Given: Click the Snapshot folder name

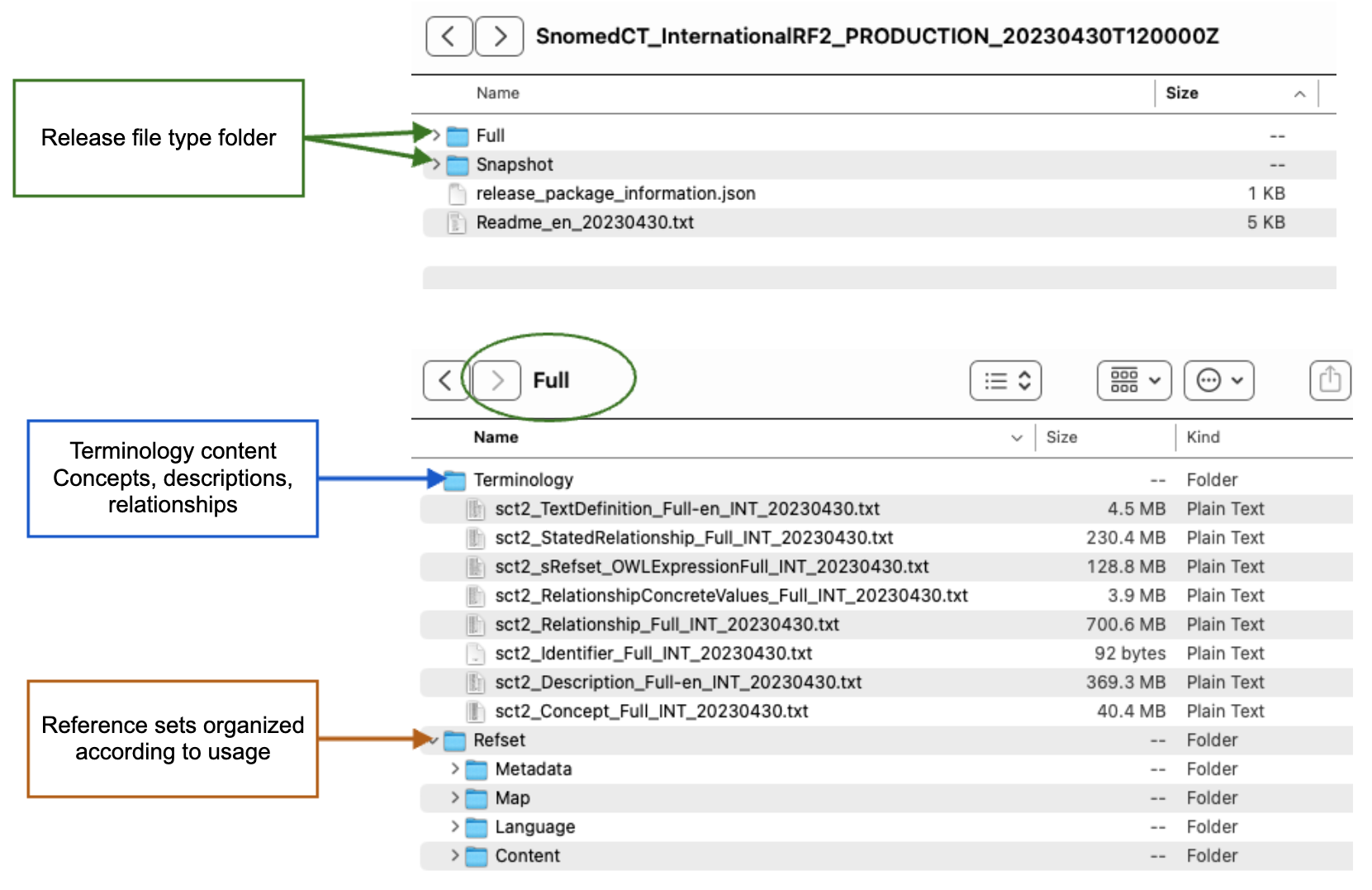Looking at the screenshot, I should coord(515,164).
